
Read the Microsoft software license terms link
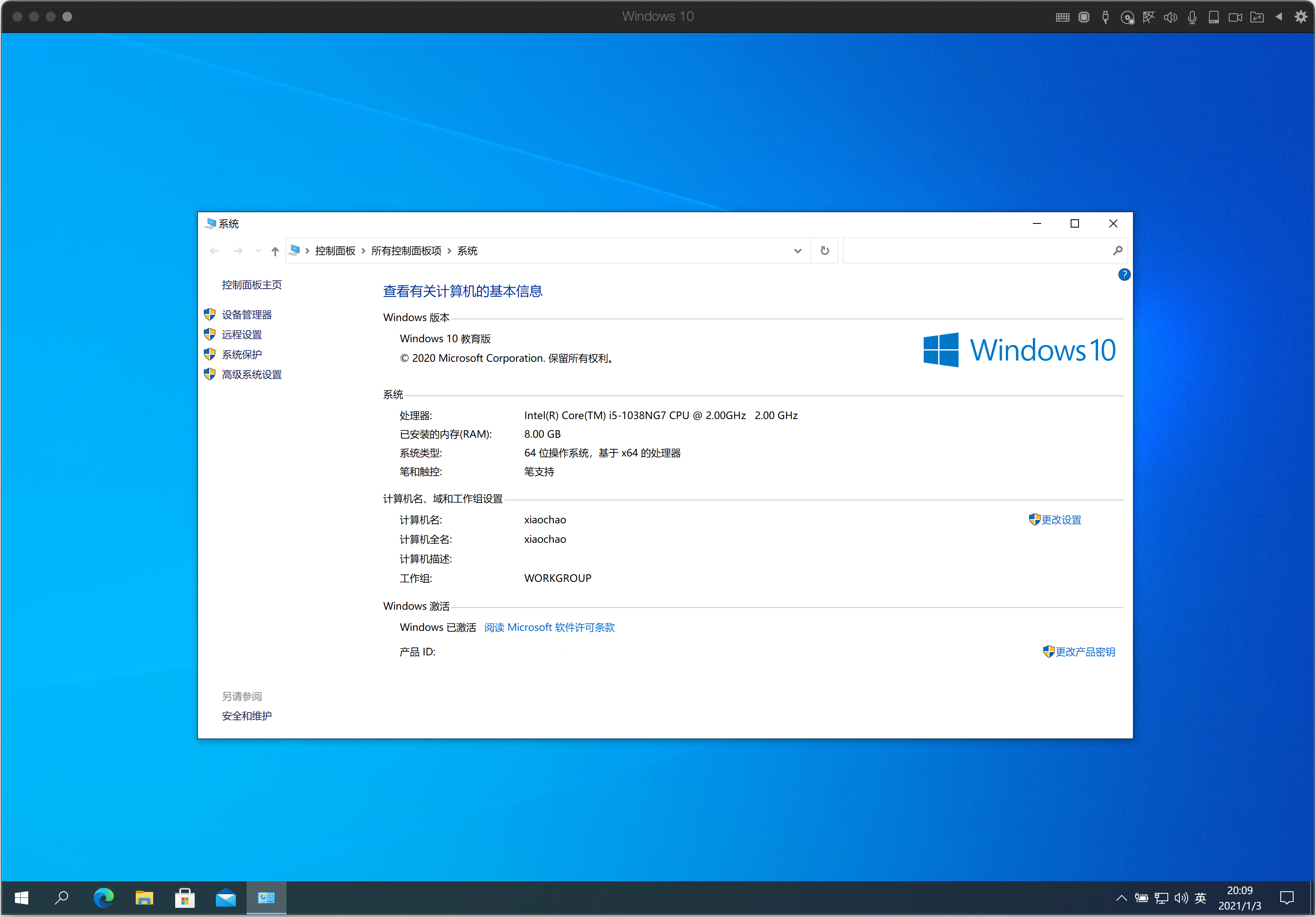click(549, 627)
